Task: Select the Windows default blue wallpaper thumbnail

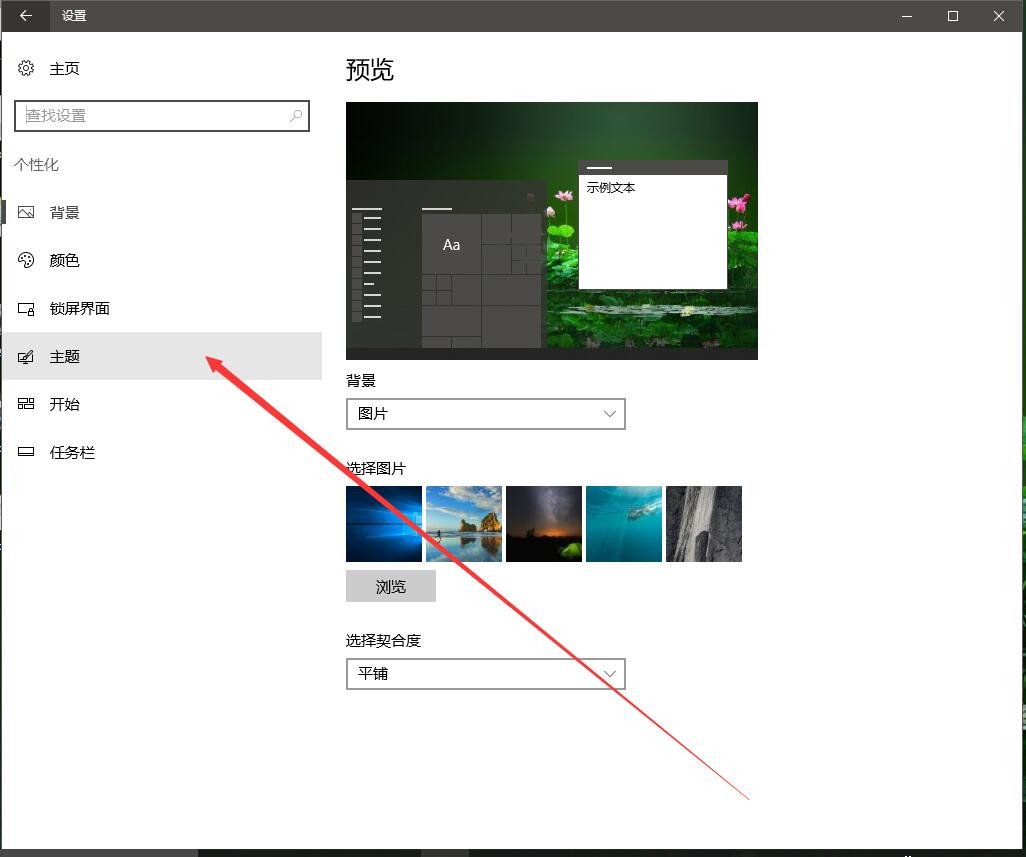Action: pos(383,523)
